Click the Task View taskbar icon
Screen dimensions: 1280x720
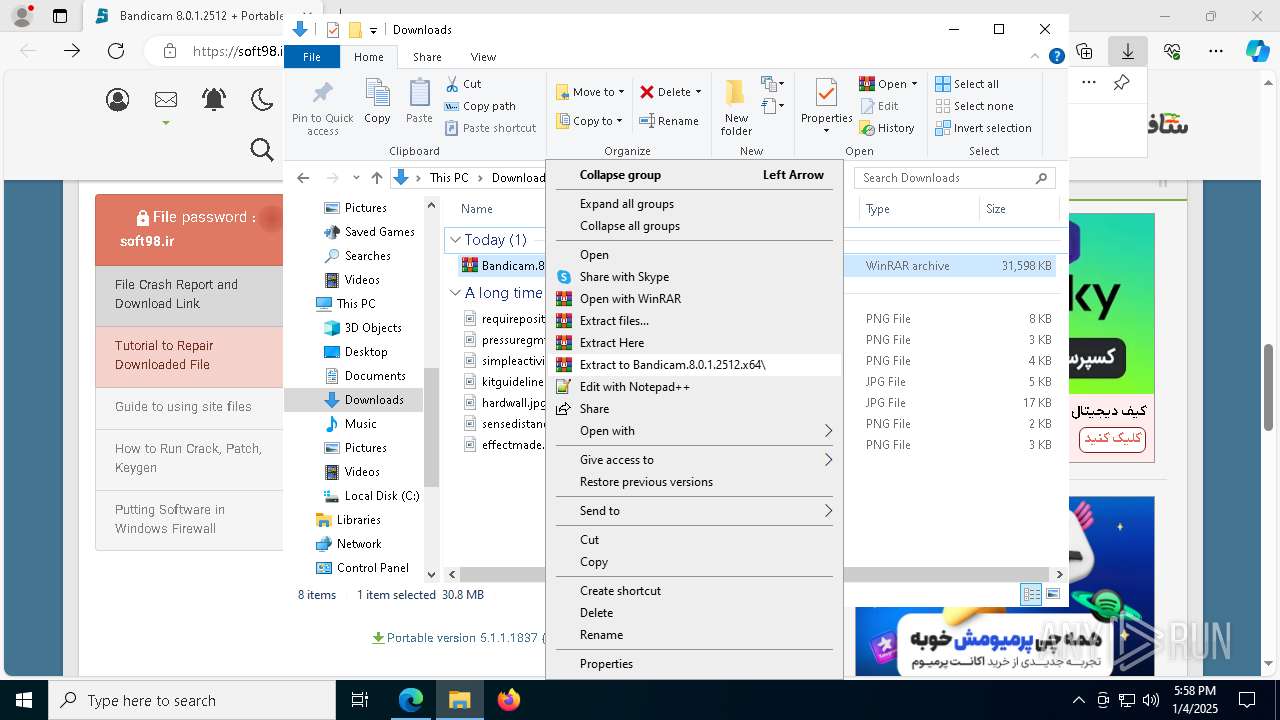click(x=360, y=701)
